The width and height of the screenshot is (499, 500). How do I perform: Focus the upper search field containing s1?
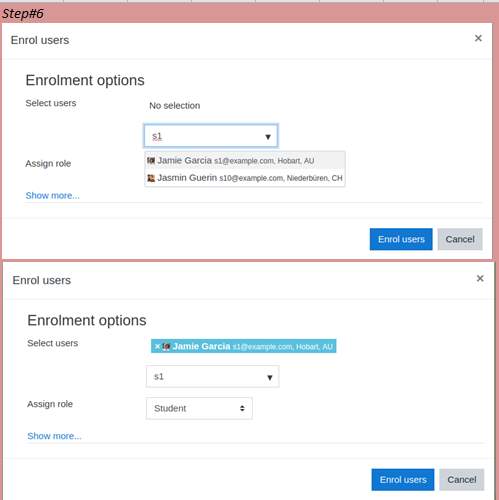(211, 136)
